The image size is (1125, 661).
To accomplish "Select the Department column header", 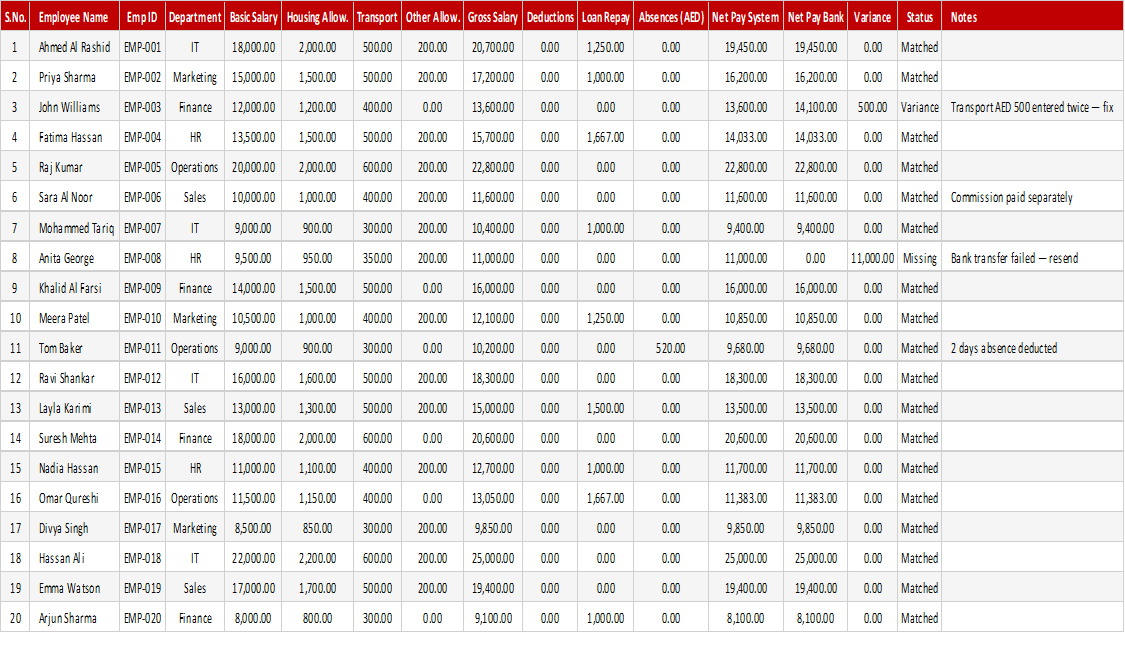I will coord(194,17).
